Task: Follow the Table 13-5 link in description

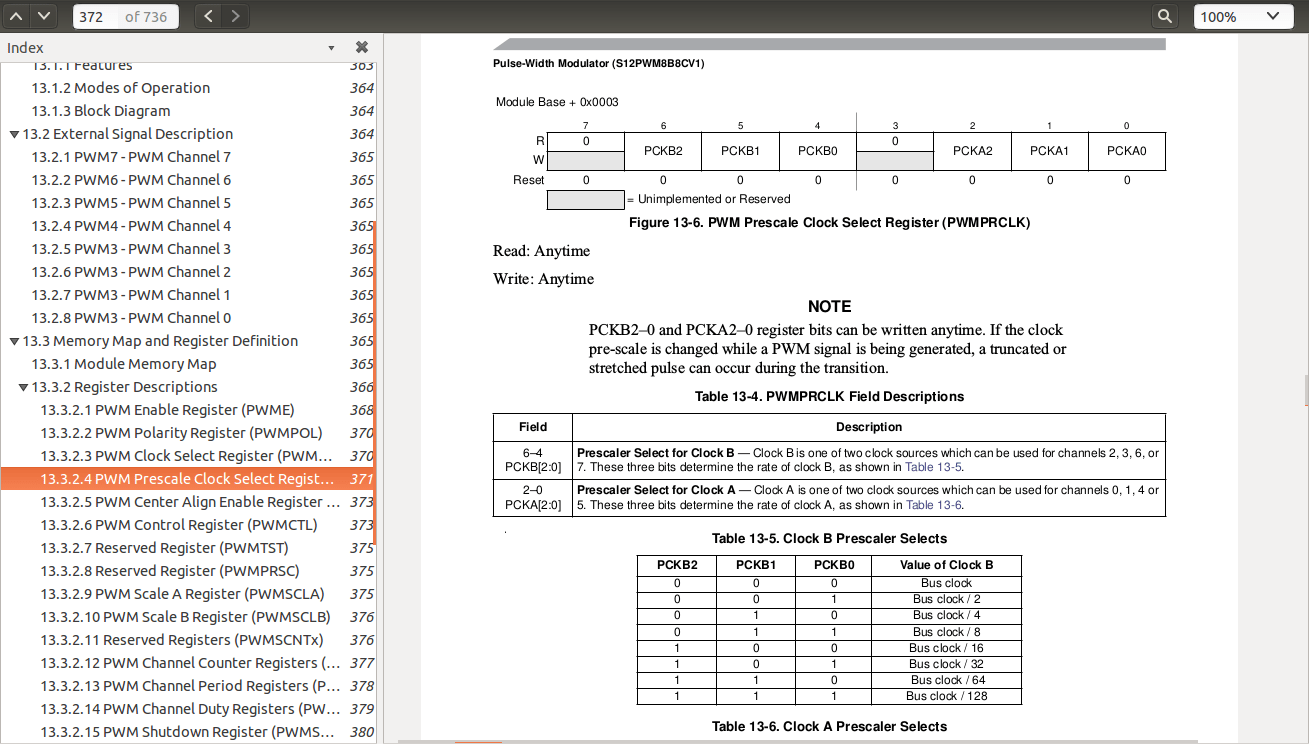Action: [934, 467]
